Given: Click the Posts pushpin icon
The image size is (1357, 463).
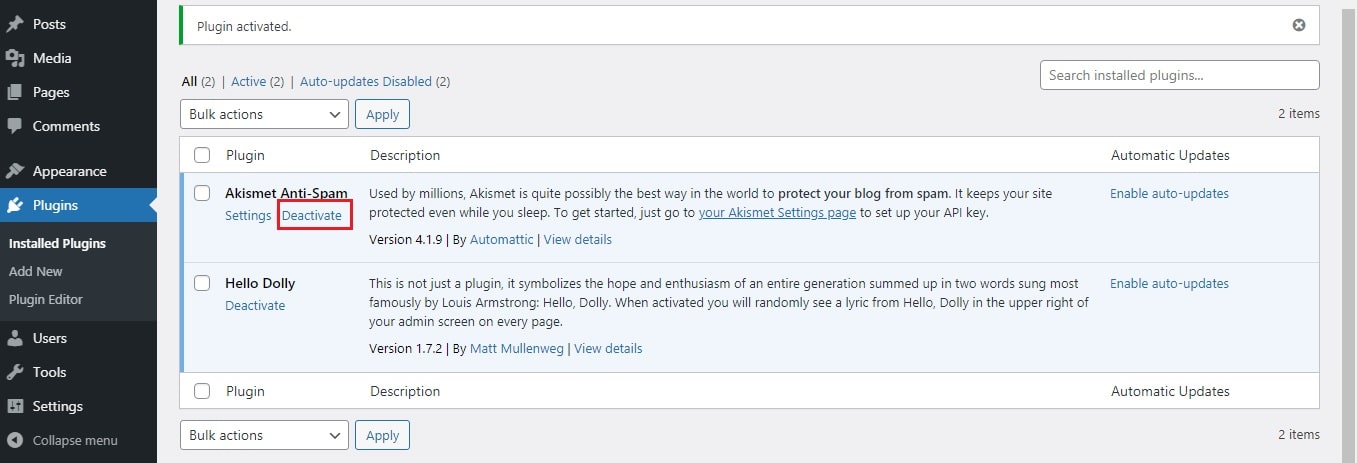Looking at the screenshot, I should (x=15, y=24).
